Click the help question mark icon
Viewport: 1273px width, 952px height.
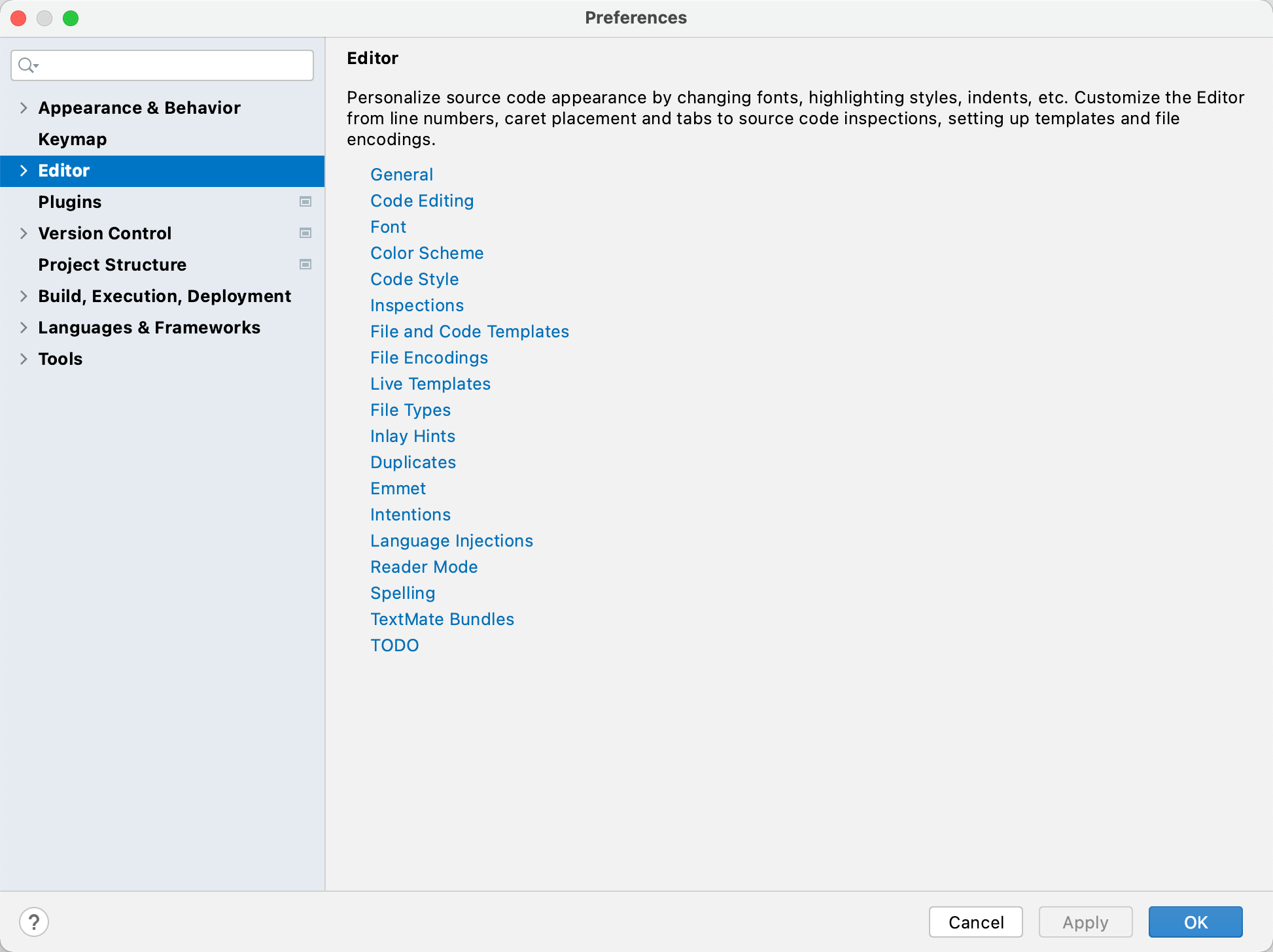(x=35, y=921)
